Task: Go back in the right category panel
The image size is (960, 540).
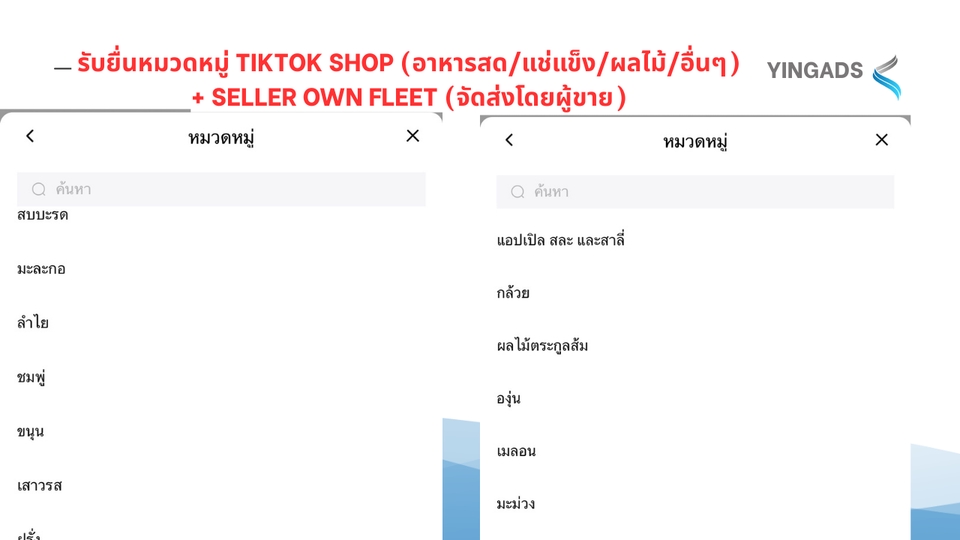Action: [x=509, y=140]
